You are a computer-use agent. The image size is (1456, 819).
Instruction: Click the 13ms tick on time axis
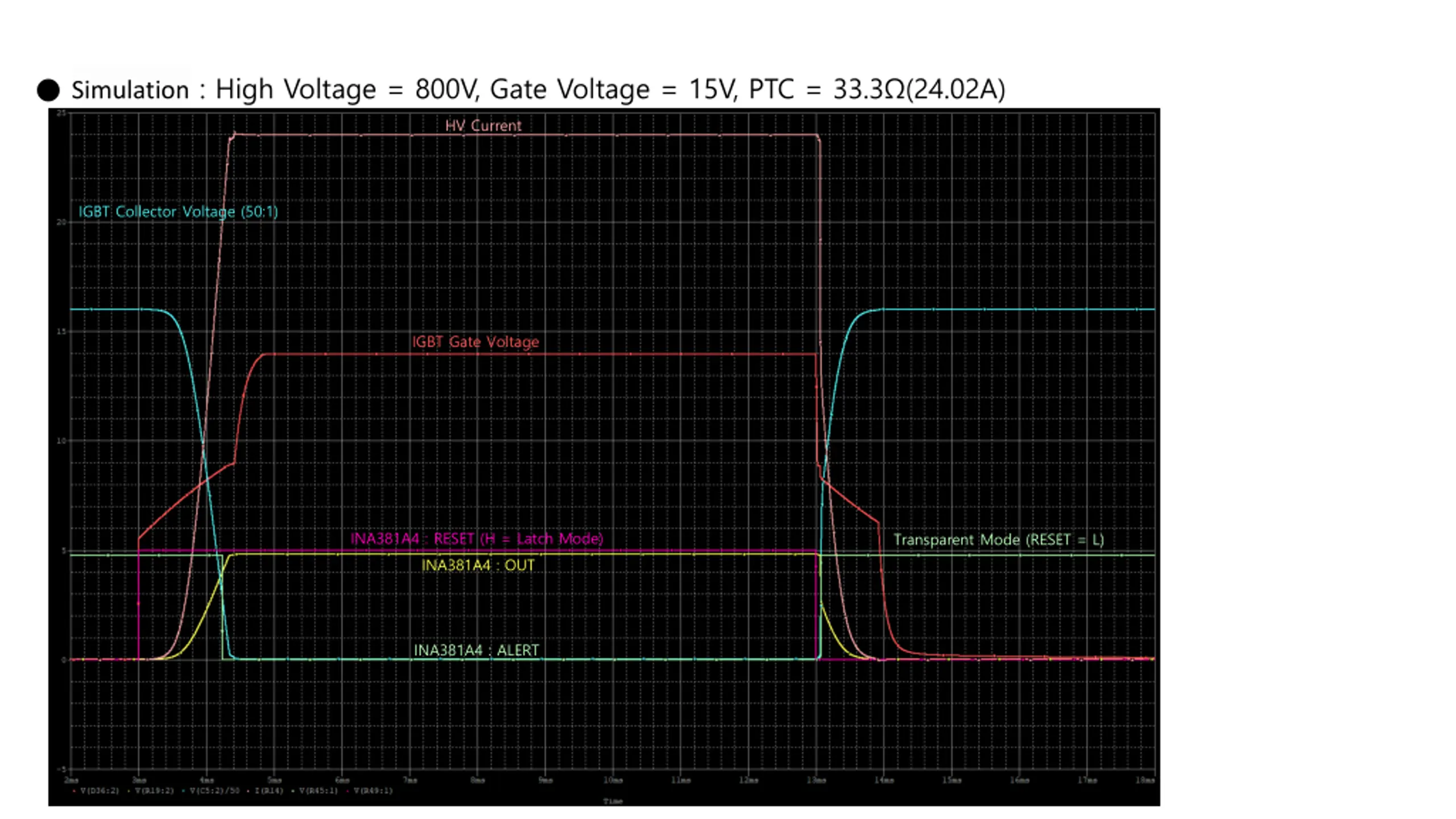[x=816, y=780]
